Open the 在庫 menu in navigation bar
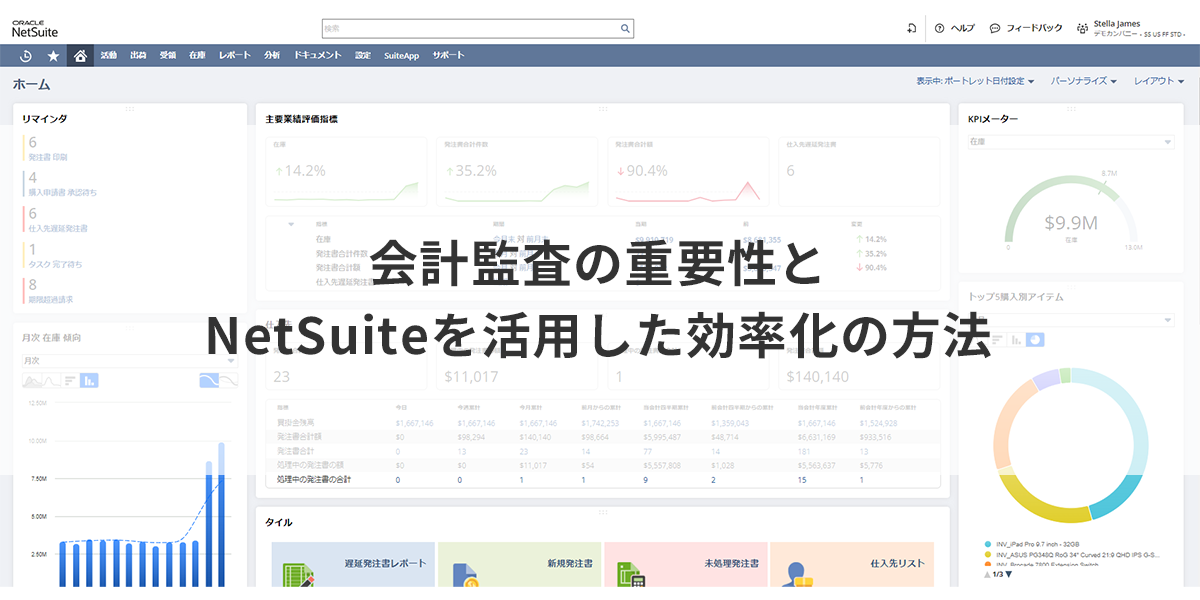Viewport: 1200px width, 600px height. pos(197,56)
